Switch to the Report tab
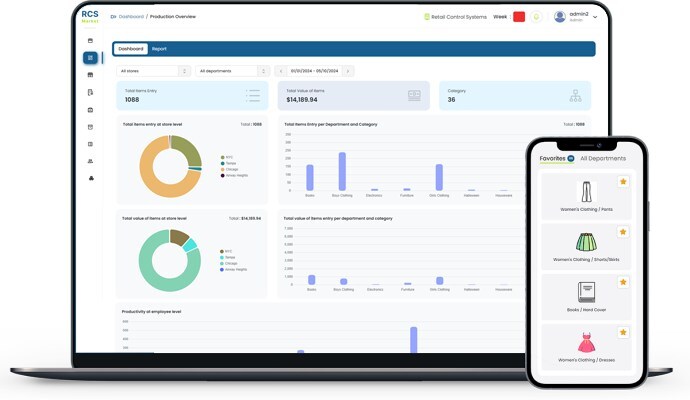Viewport: 690px width, 400px height. (159, 49)
